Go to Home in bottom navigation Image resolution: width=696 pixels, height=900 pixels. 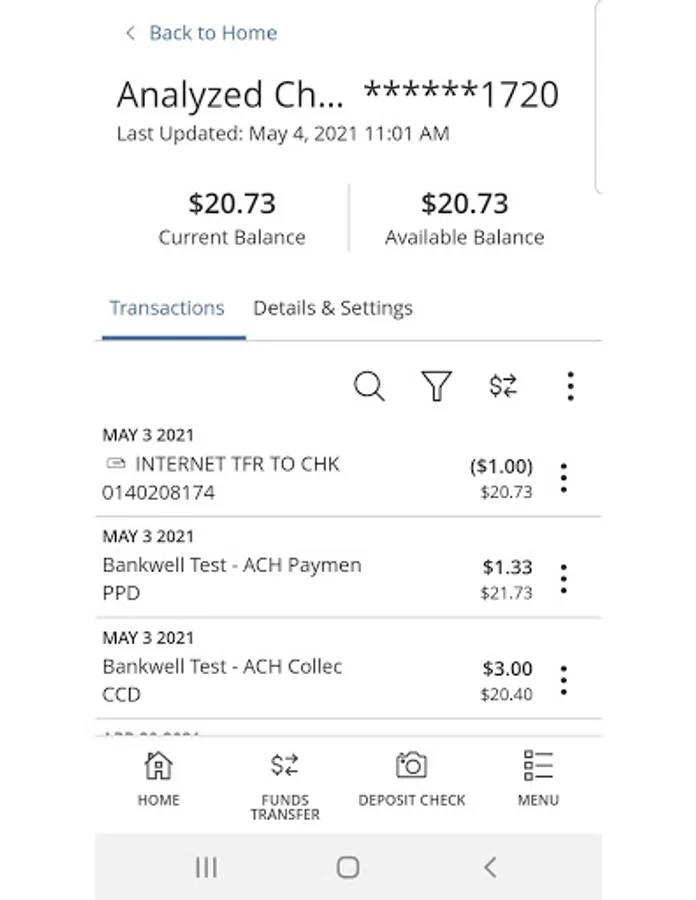coord(158,778)
